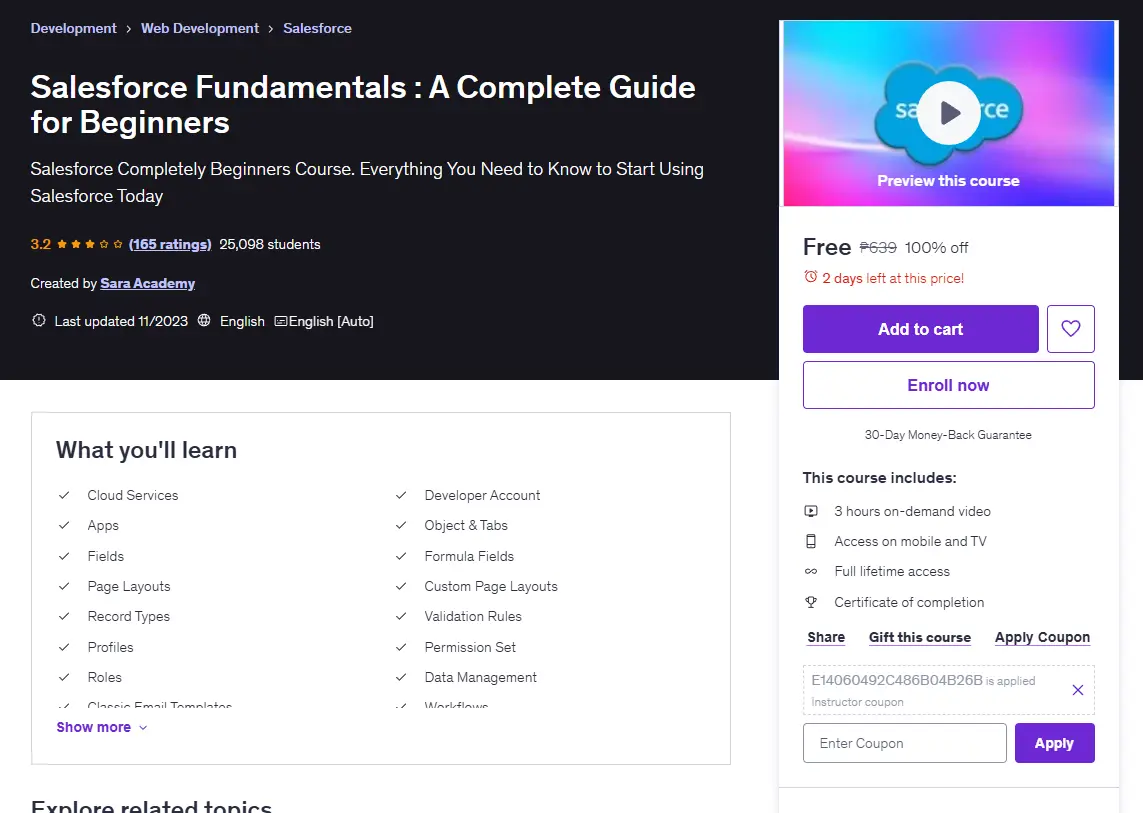Click checkmark beside Permission Set
The image size is (1143, 813).
(x=401, y=647)
